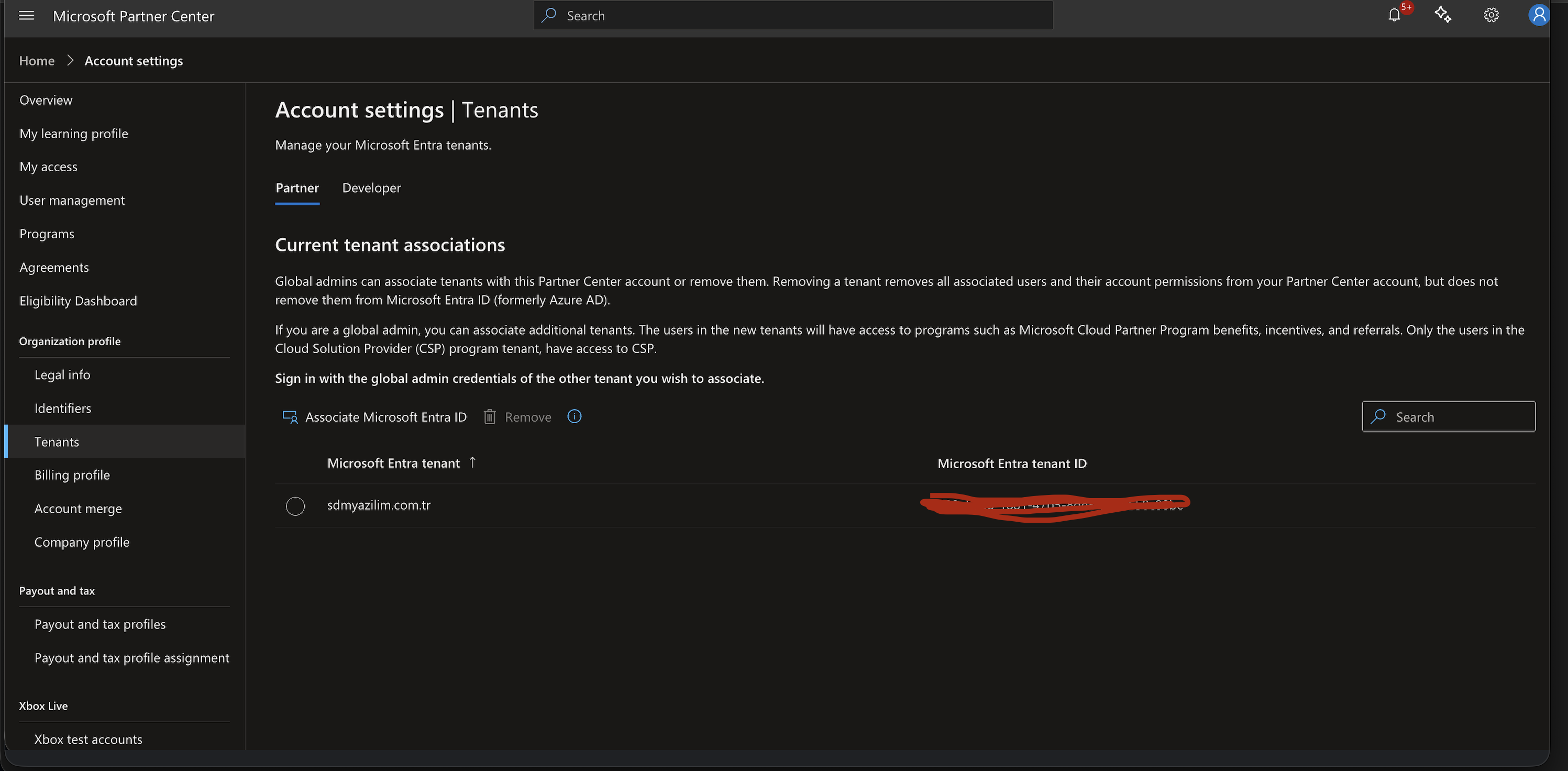Open Xbox test accounts
This screenshot has height=771, width=1568.
[x=89, y=740]
